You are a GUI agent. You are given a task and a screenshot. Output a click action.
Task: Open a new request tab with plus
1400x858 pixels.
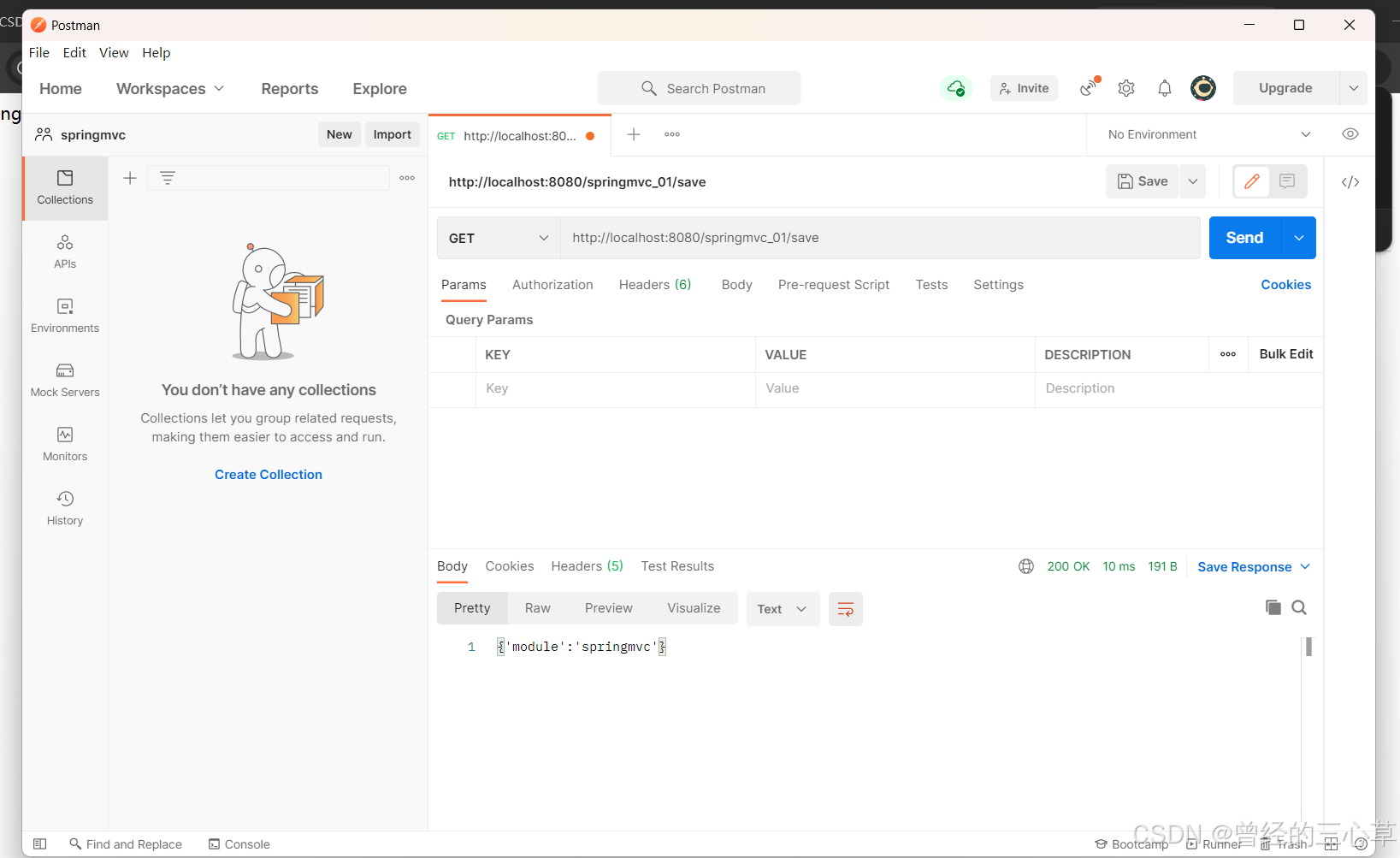pyautogui.click(x=634, y=134)
